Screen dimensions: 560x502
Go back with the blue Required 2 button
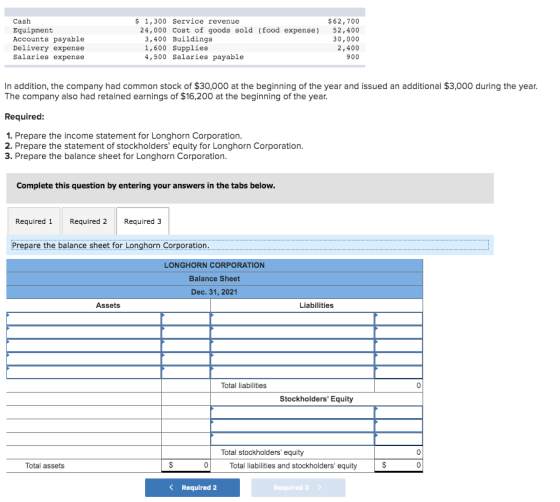pos(192,488)
